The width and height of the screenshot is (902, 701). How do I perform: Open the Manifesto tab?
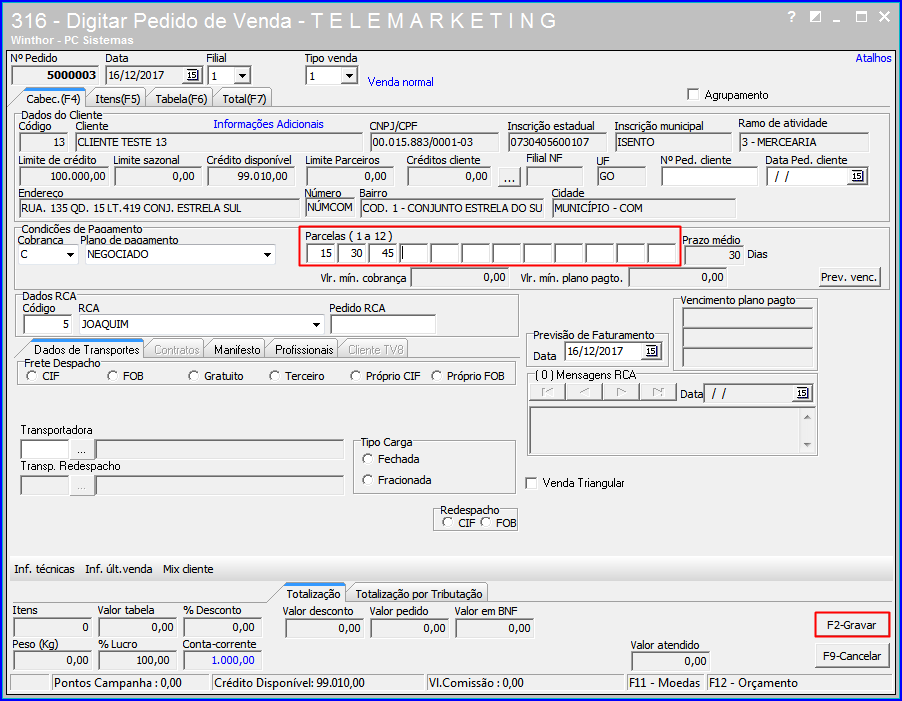(237, 350)
